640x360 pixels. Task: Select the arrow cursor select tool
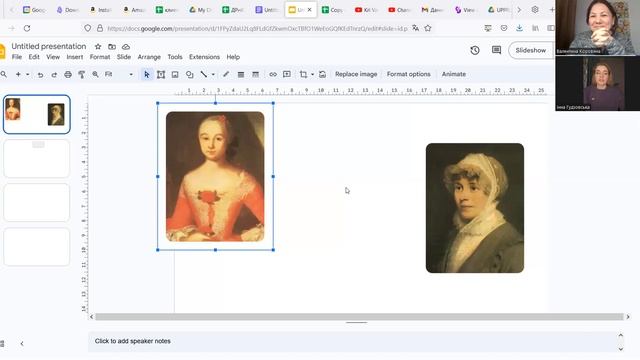click(x=147, y=74)
